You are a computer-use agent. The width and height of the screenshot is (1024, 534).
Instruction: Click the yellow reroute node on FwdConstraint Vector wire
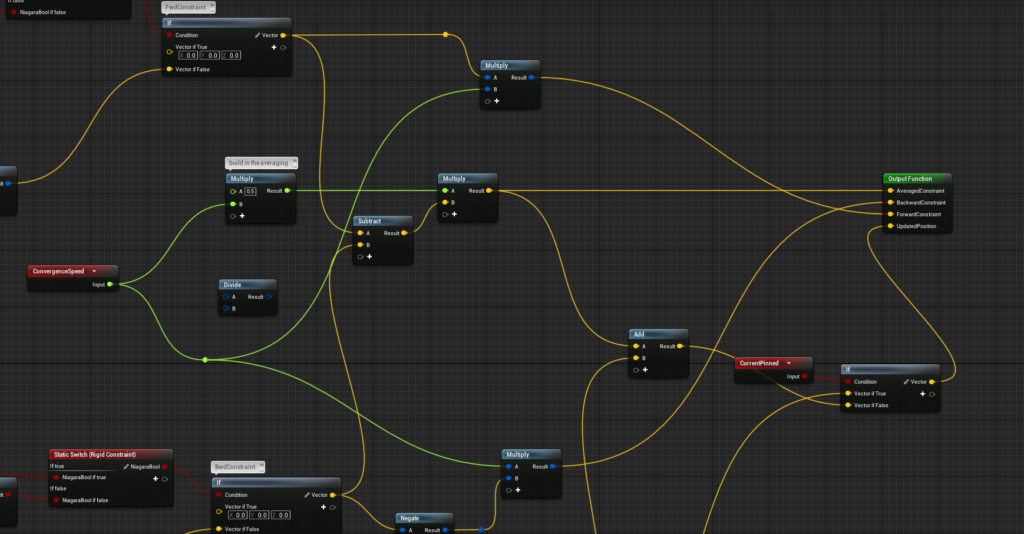(445, 35)
